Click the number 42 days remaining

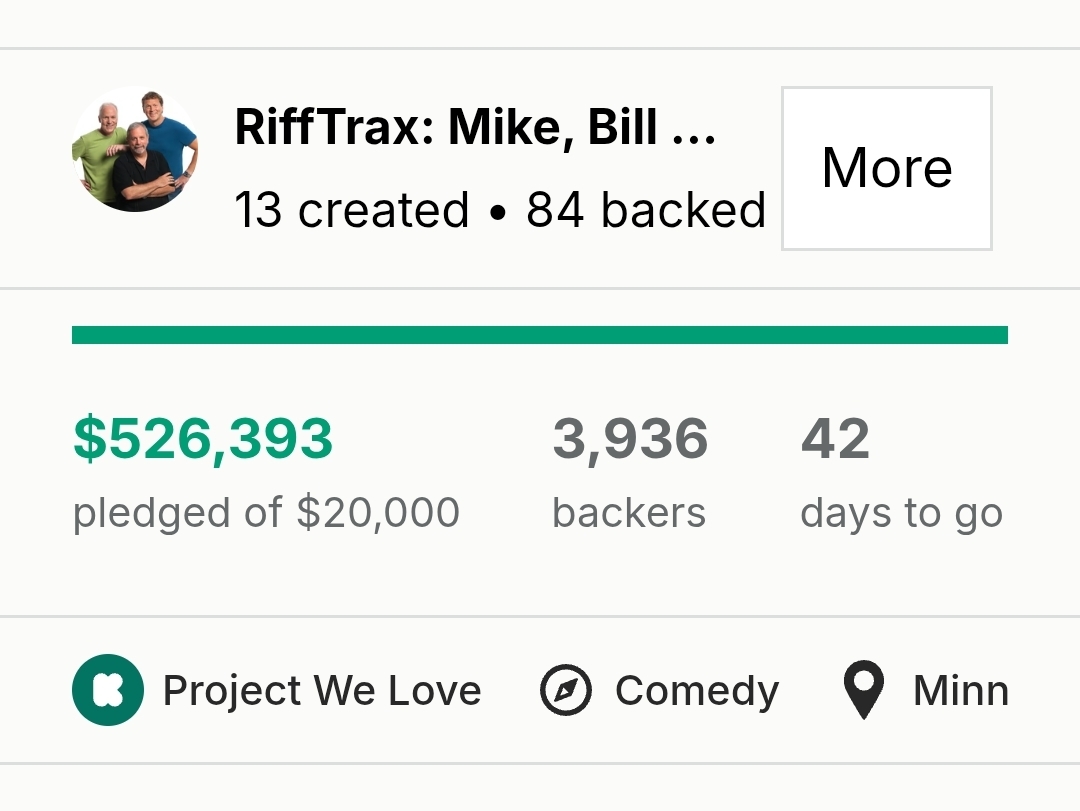coord(835,440)
